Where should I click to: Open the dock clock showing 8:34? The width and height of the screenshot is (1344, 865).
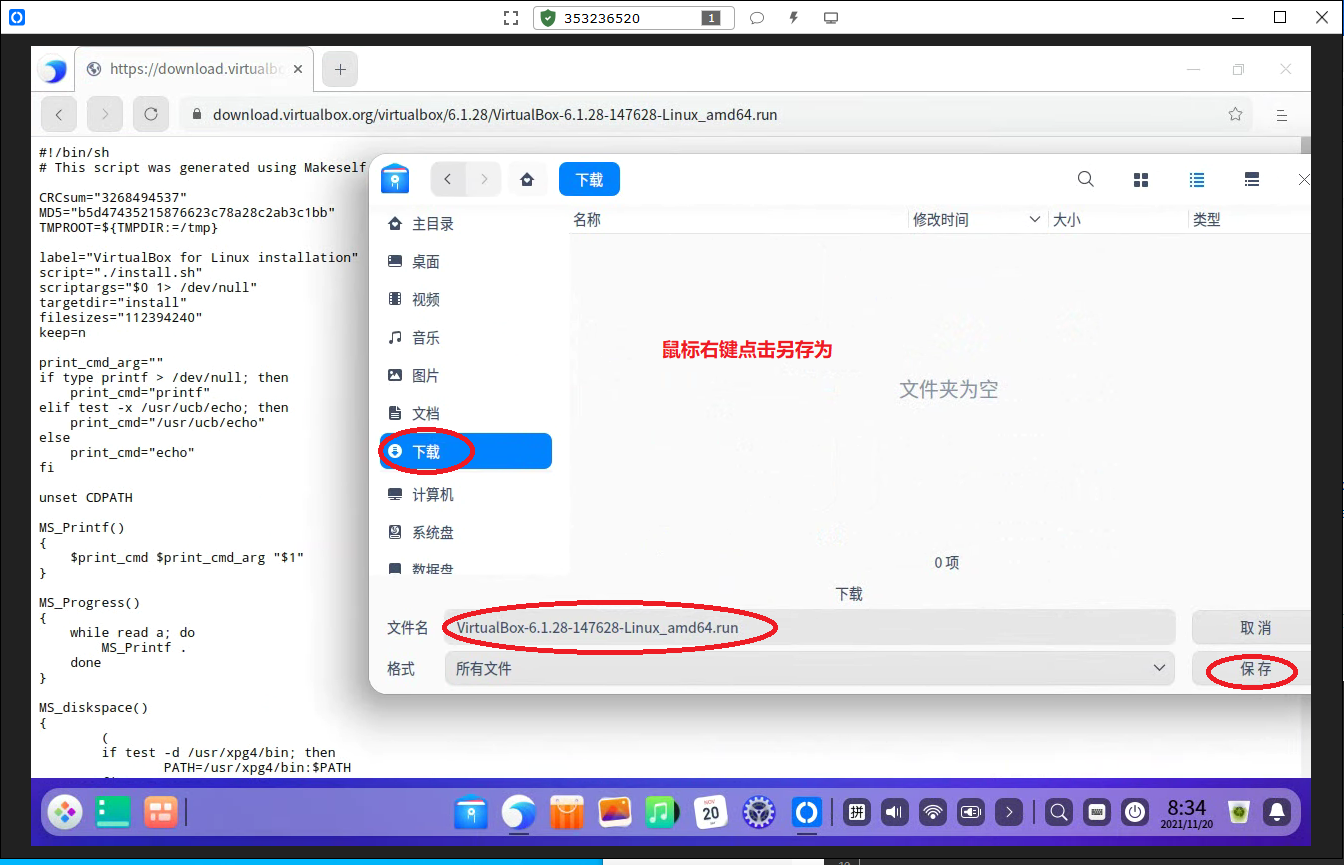point(1187,812)
